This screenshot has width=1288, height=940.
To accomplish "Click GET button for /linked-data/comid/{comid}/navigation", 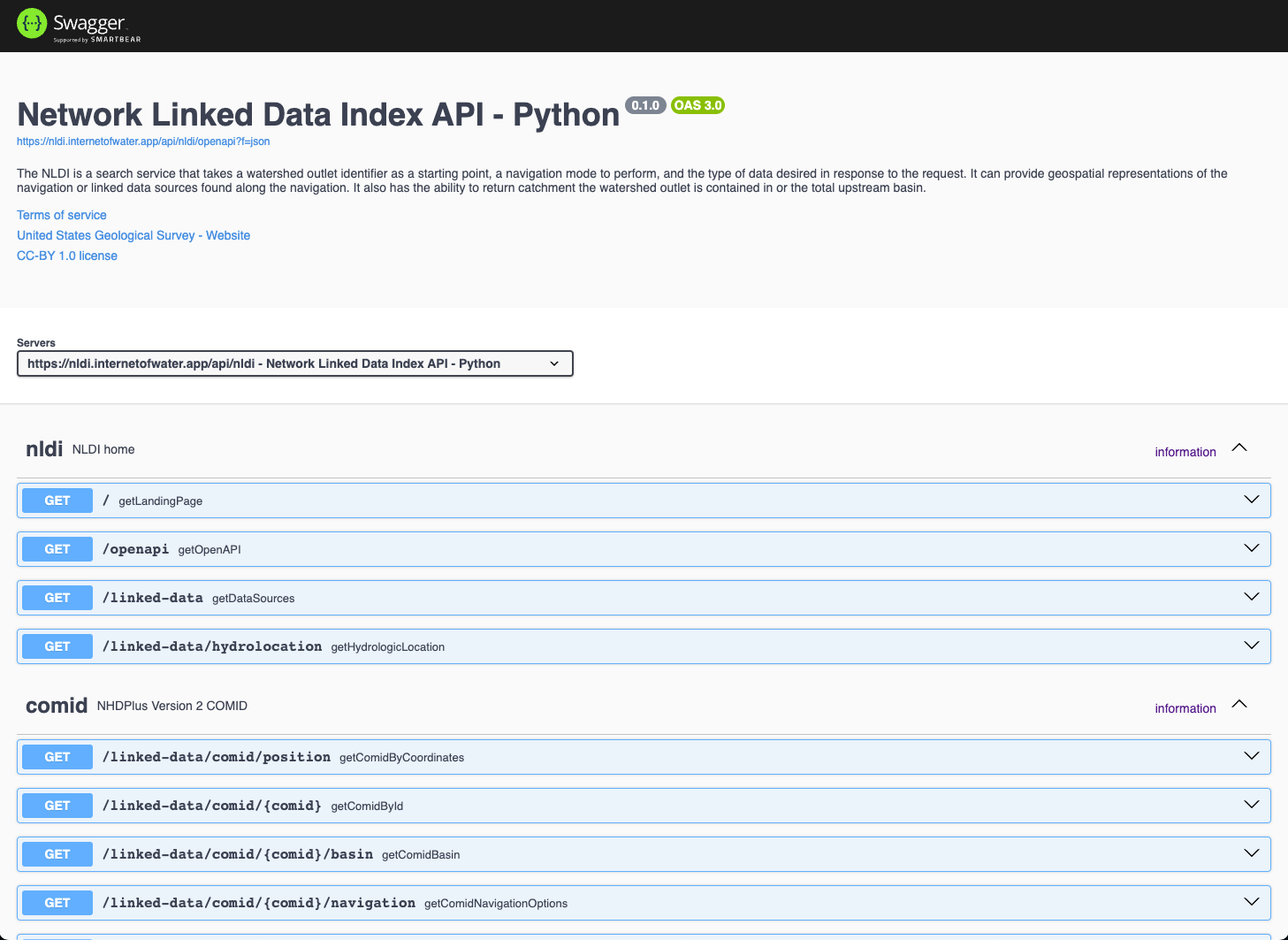I will pos(57,903).
